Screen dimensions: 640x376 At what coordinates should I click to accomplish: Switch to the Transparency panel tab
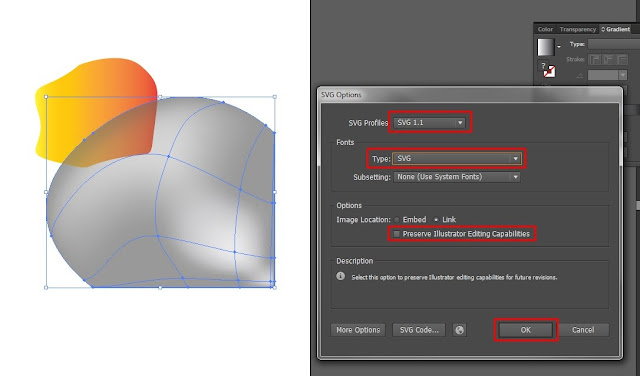[x=578, y=29]
